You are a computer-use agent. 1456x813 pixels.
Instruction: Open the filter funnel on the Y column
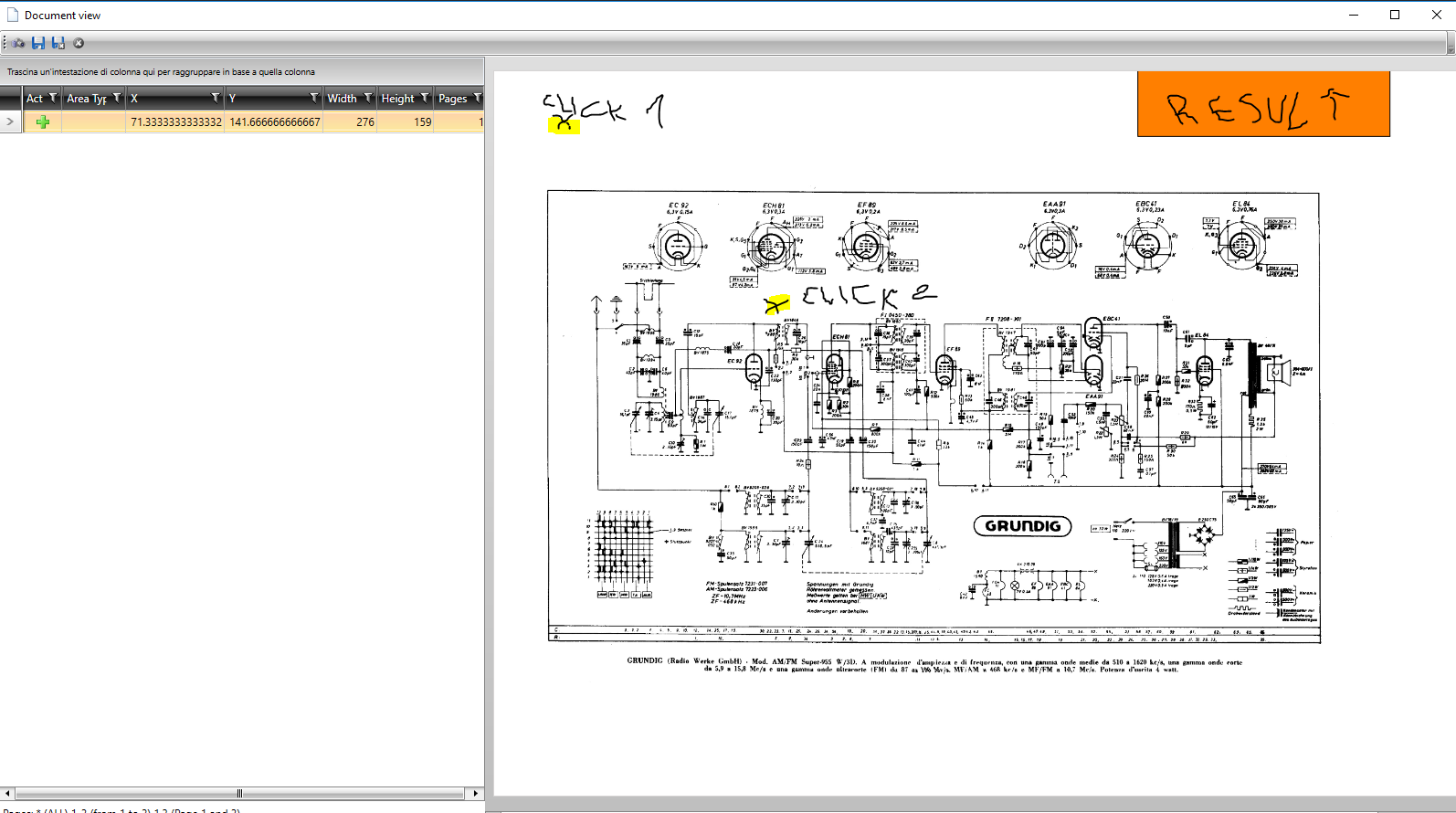[314, 98]
